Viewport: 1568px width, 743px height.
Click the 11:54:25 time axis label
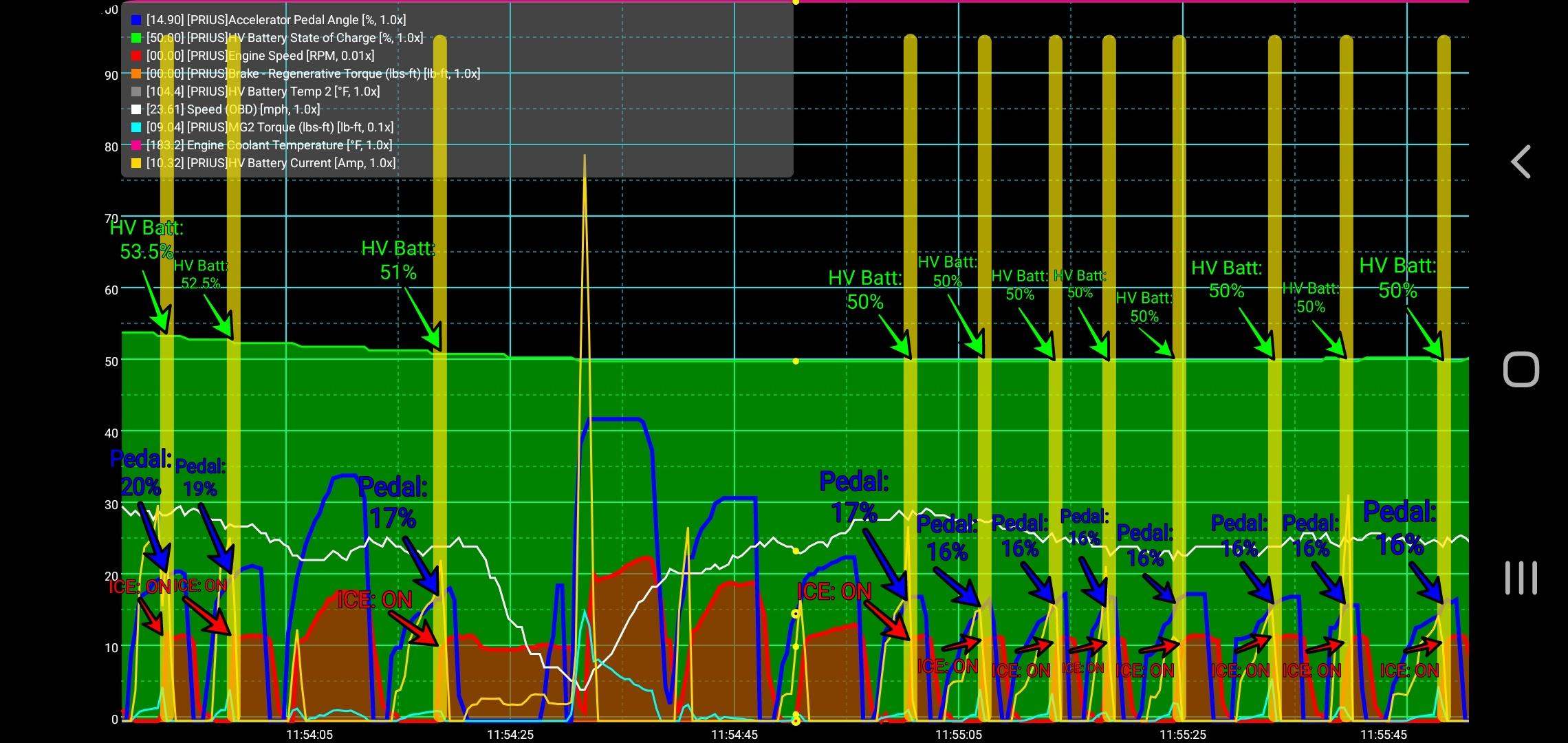pos(510,734)
